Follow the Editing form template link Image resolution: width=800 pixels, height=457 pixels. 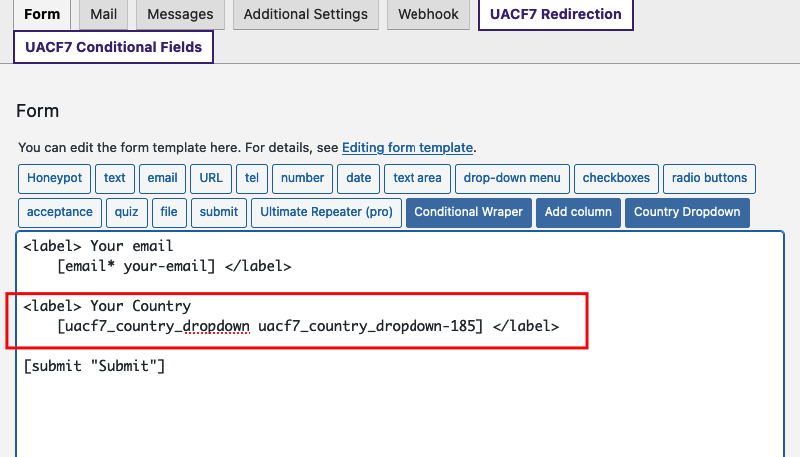(x=407, y=147)
